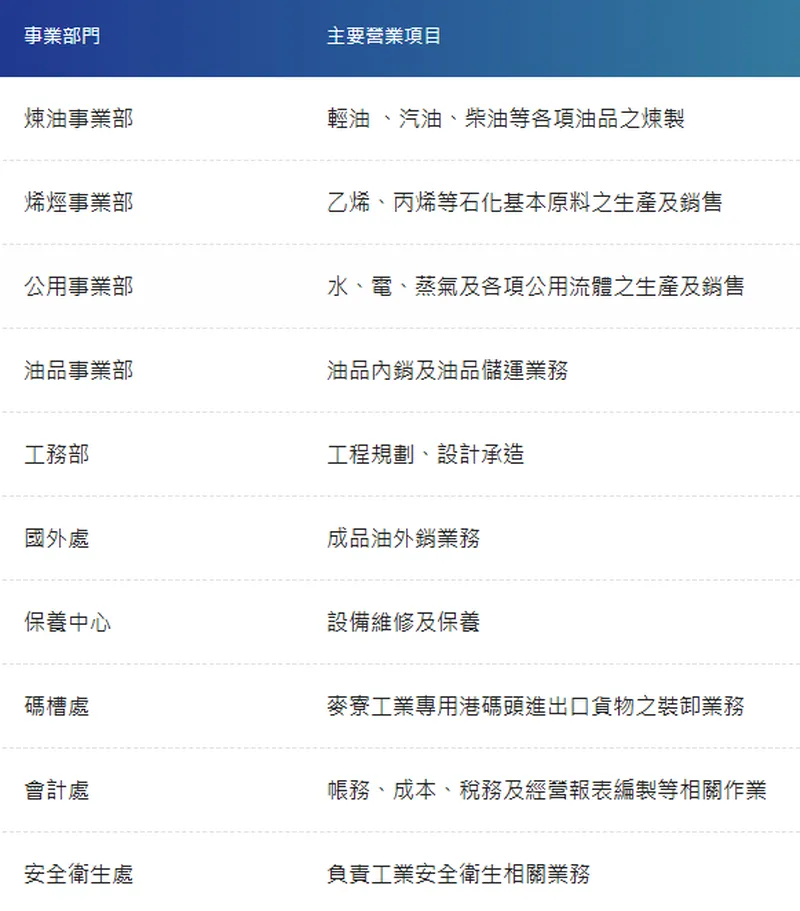Image resolution: width=800 pixels, height=911 pixels.
Task: Click the 油品內銷及油品儲運業務 description
Action: [448, 370]
